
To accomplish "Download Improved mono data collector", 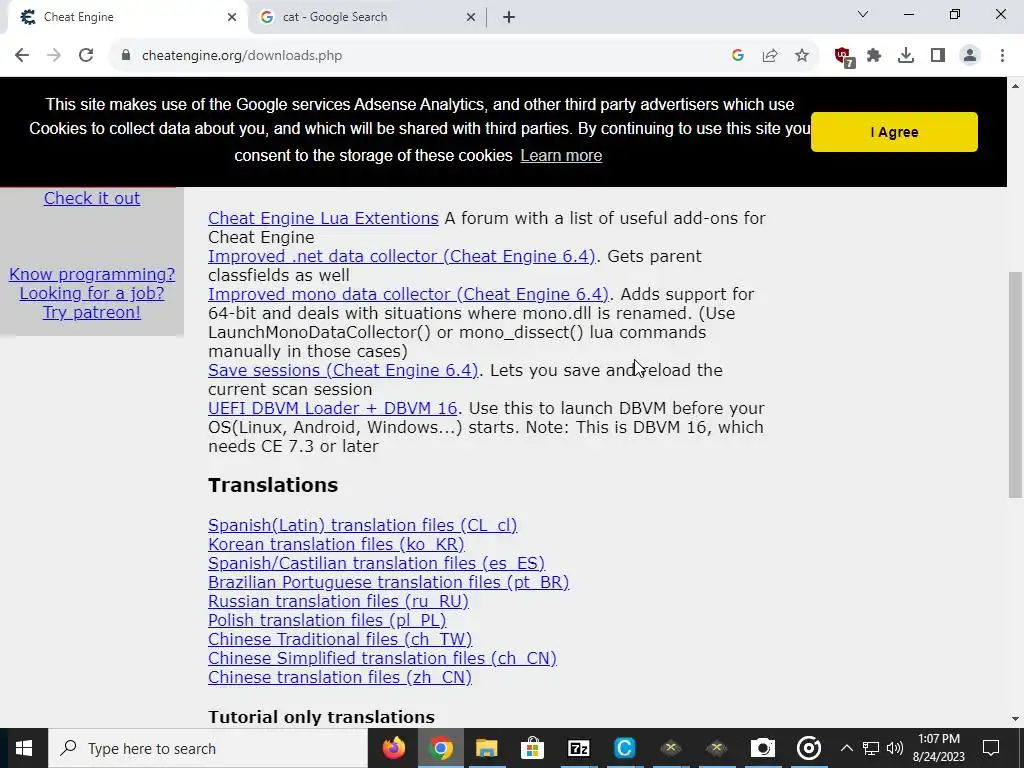I will point(408,294).
